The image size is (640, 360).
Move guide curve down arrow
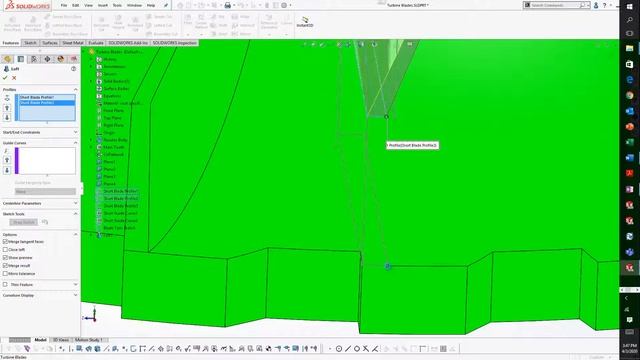point(7,170)
